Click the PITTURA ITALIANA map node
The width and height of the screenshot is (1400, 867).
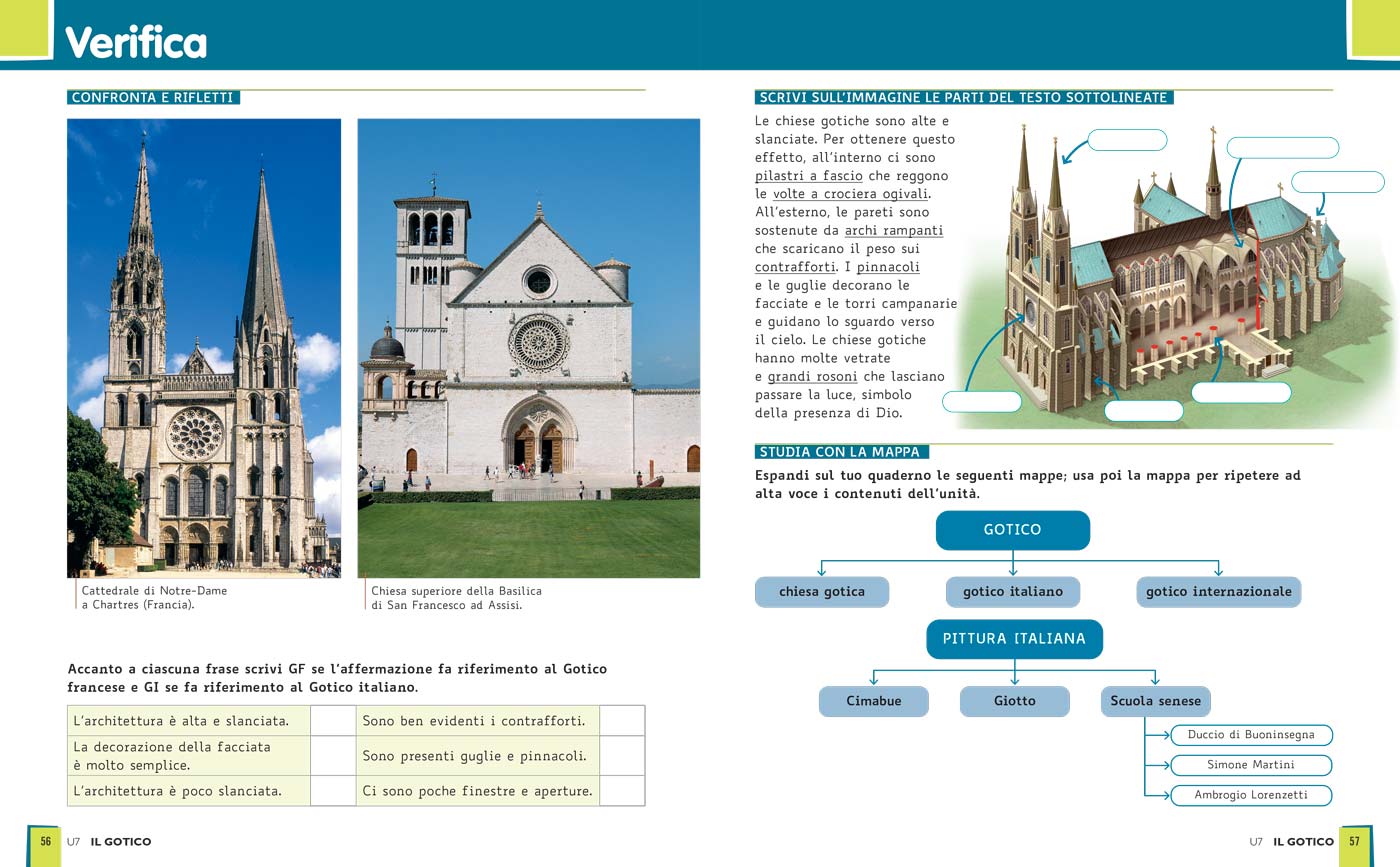(1014, 639)
